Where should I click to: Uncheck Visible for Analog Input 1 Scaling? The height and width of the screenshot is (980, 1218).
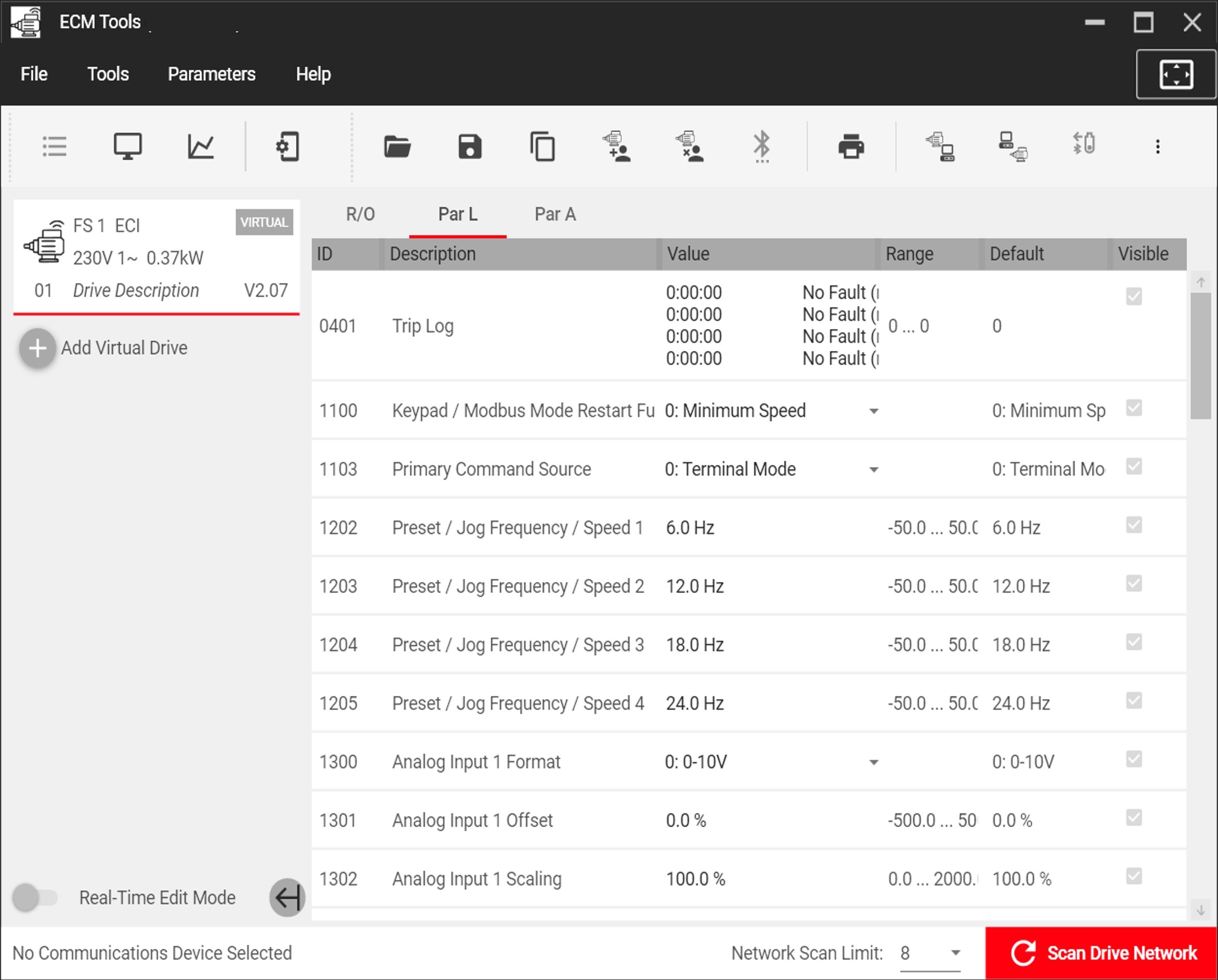[x=1134, y=876]
